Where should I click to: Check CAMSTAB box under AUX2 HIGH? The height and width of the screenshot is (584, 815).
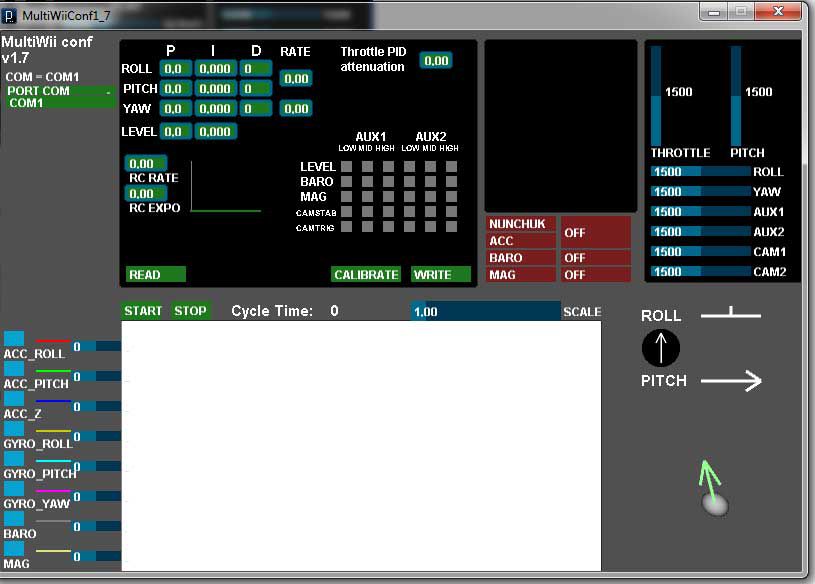tap(451, 211)
